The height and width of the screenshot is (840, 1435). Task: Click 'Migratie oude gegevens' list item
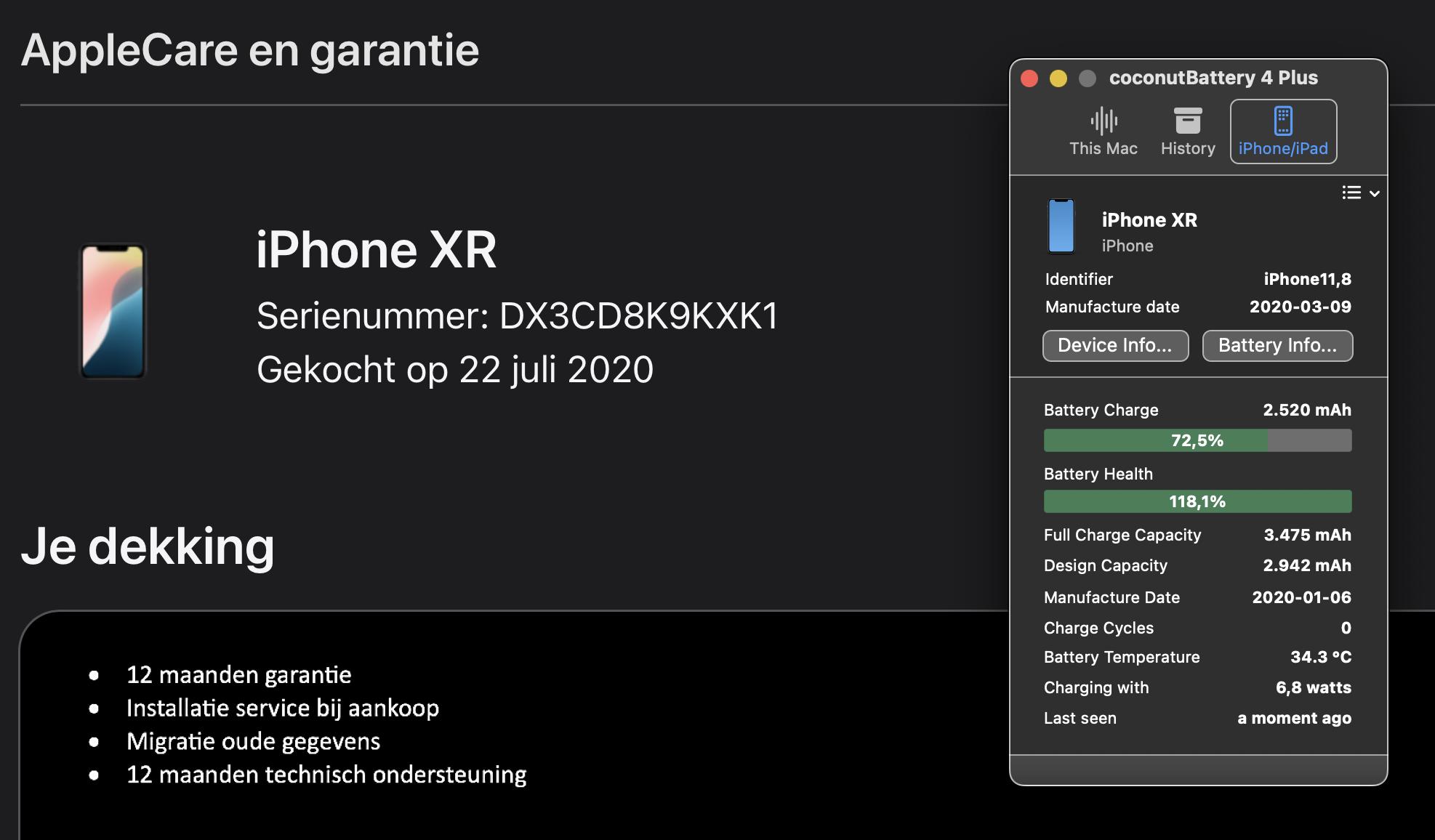(253, 742)
